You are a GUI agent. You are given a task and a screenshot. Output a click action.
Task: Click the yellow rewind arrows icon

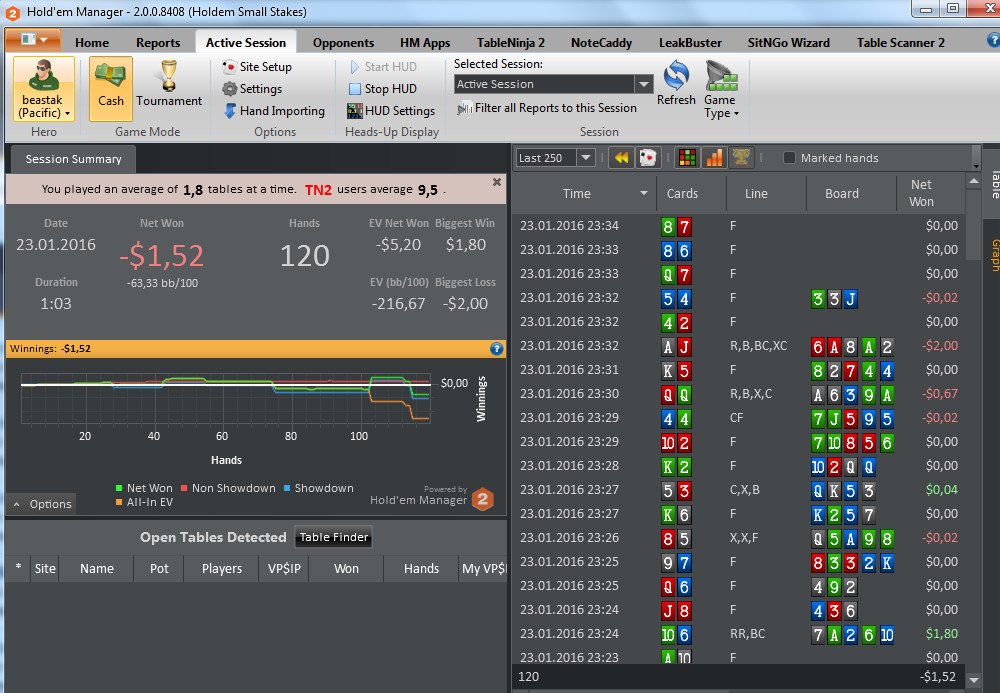coord(621,157)
